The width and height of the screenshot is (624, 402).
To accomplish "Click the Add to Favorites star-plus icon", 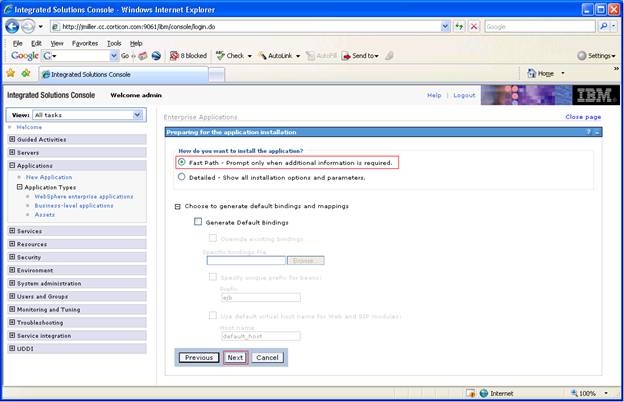I will (26, 74).
